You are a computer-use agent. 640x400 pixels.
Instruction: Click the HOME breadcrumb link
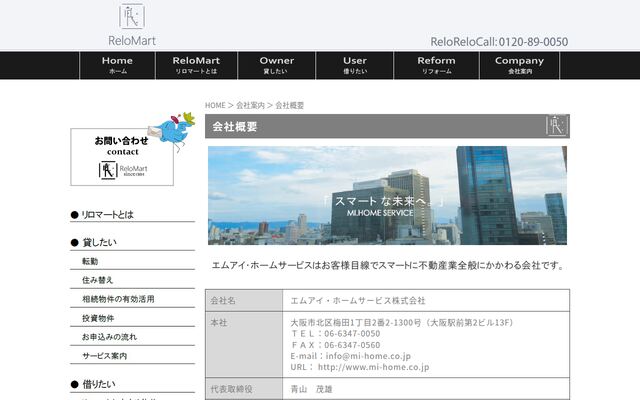click(x=215, y=105)
